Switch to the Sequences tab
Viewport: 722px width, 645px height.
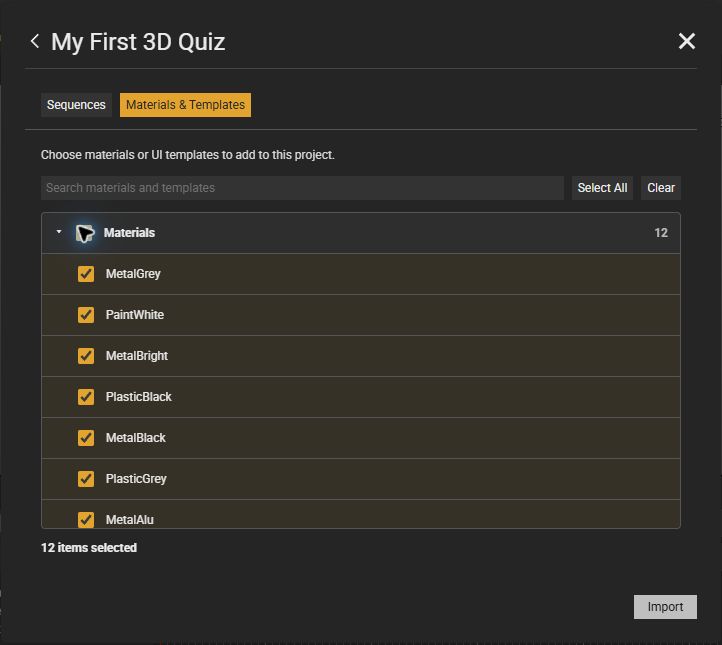coord(76,105)
